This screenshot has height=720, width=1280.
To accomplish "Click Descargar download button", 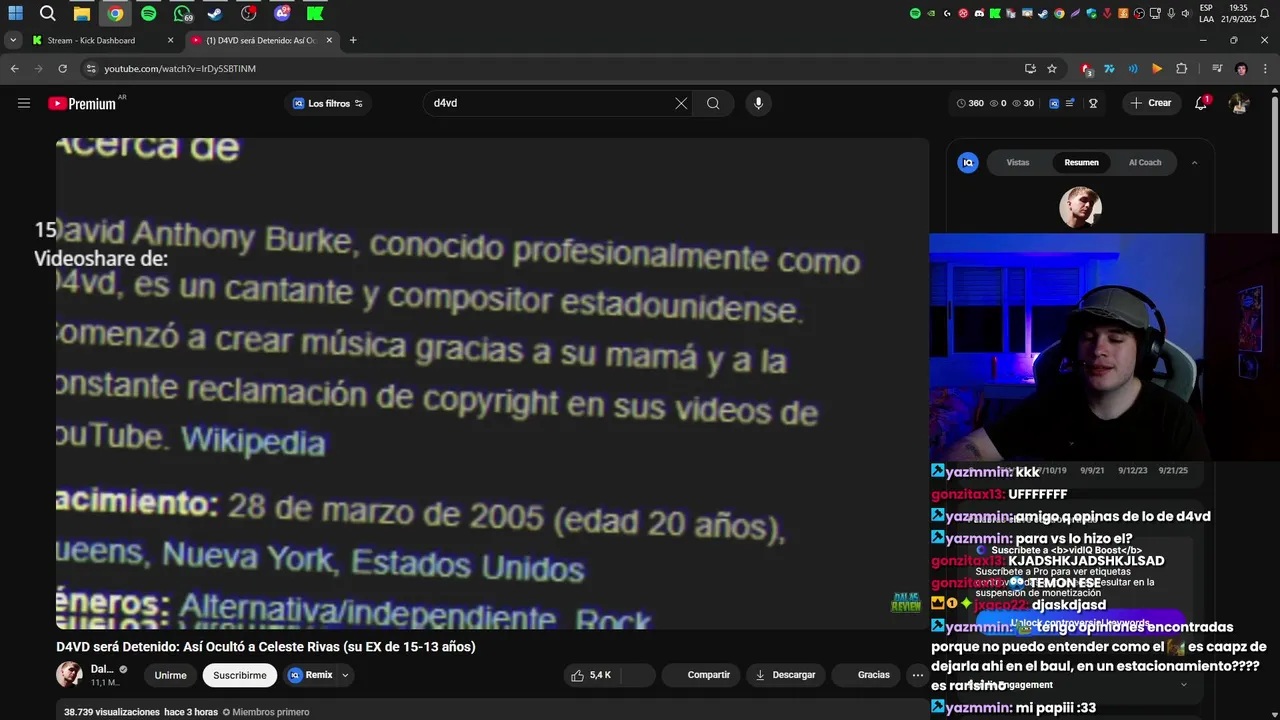I will (x=785, y=675).
